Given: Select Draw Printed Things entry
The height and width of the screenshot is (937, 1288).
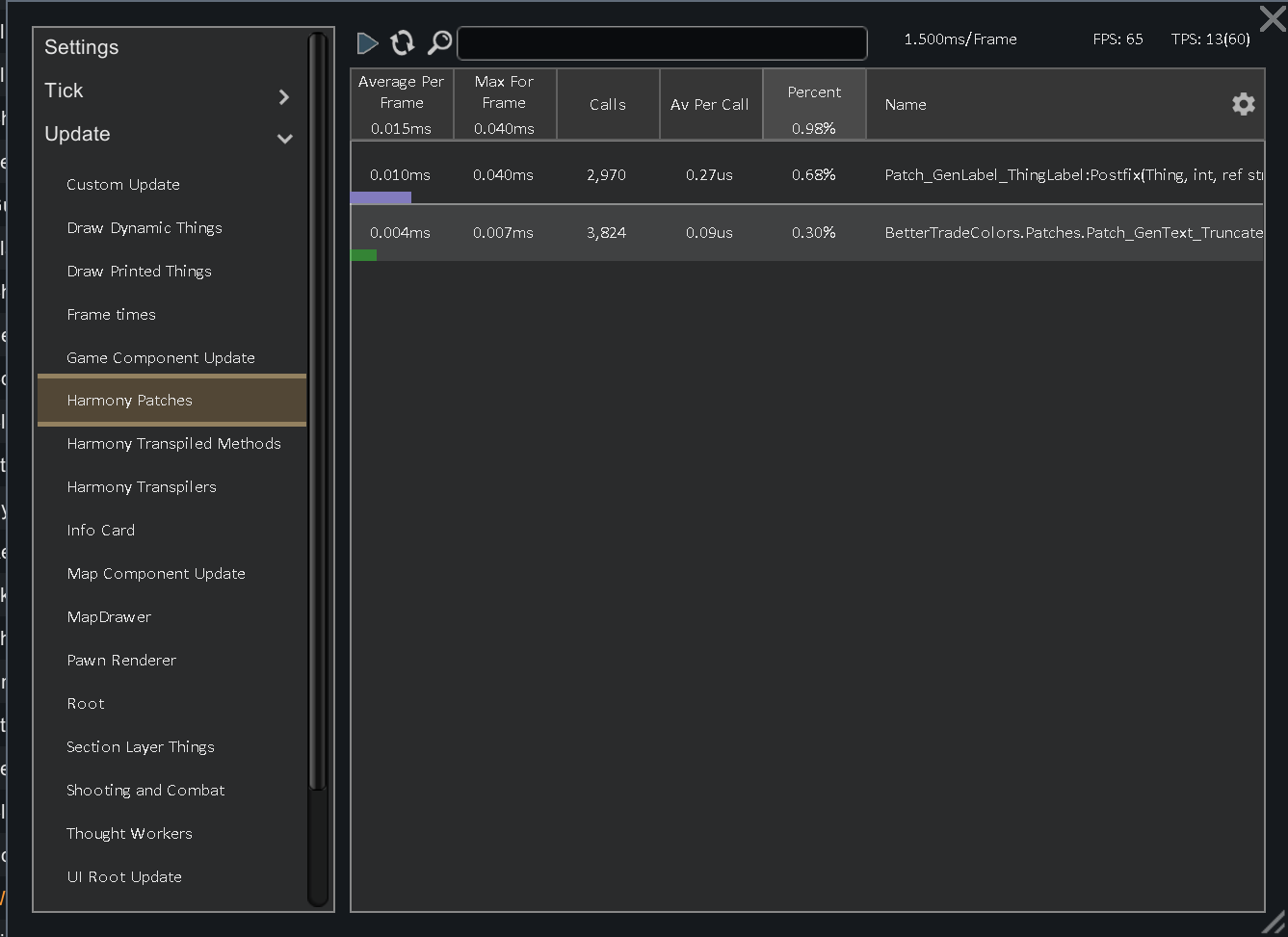Looking at the screenshot, I should click(139, 272).
